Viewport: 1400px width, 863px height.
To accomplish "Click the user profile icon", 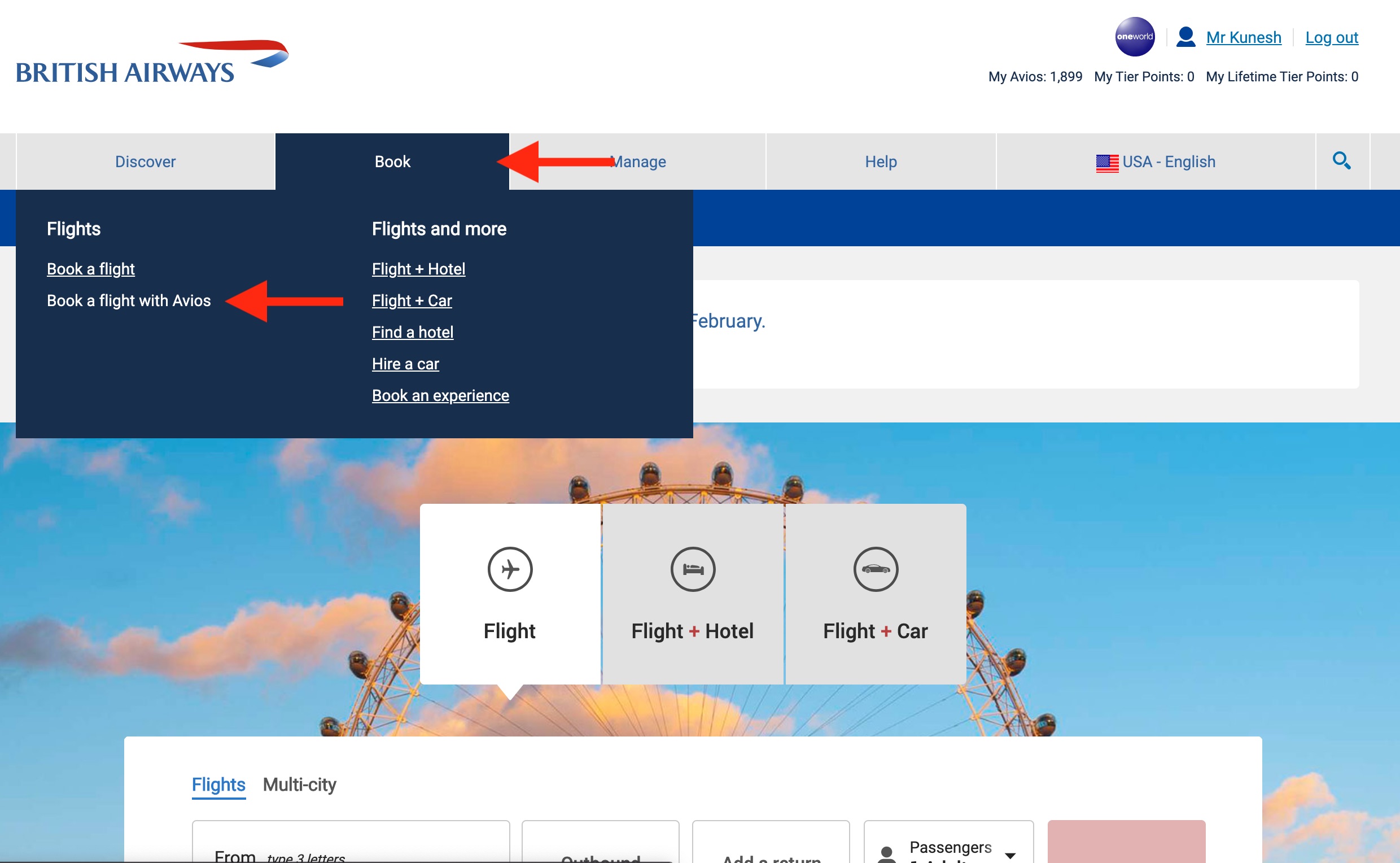I will pyautogui.click(x=1185, y=37).
